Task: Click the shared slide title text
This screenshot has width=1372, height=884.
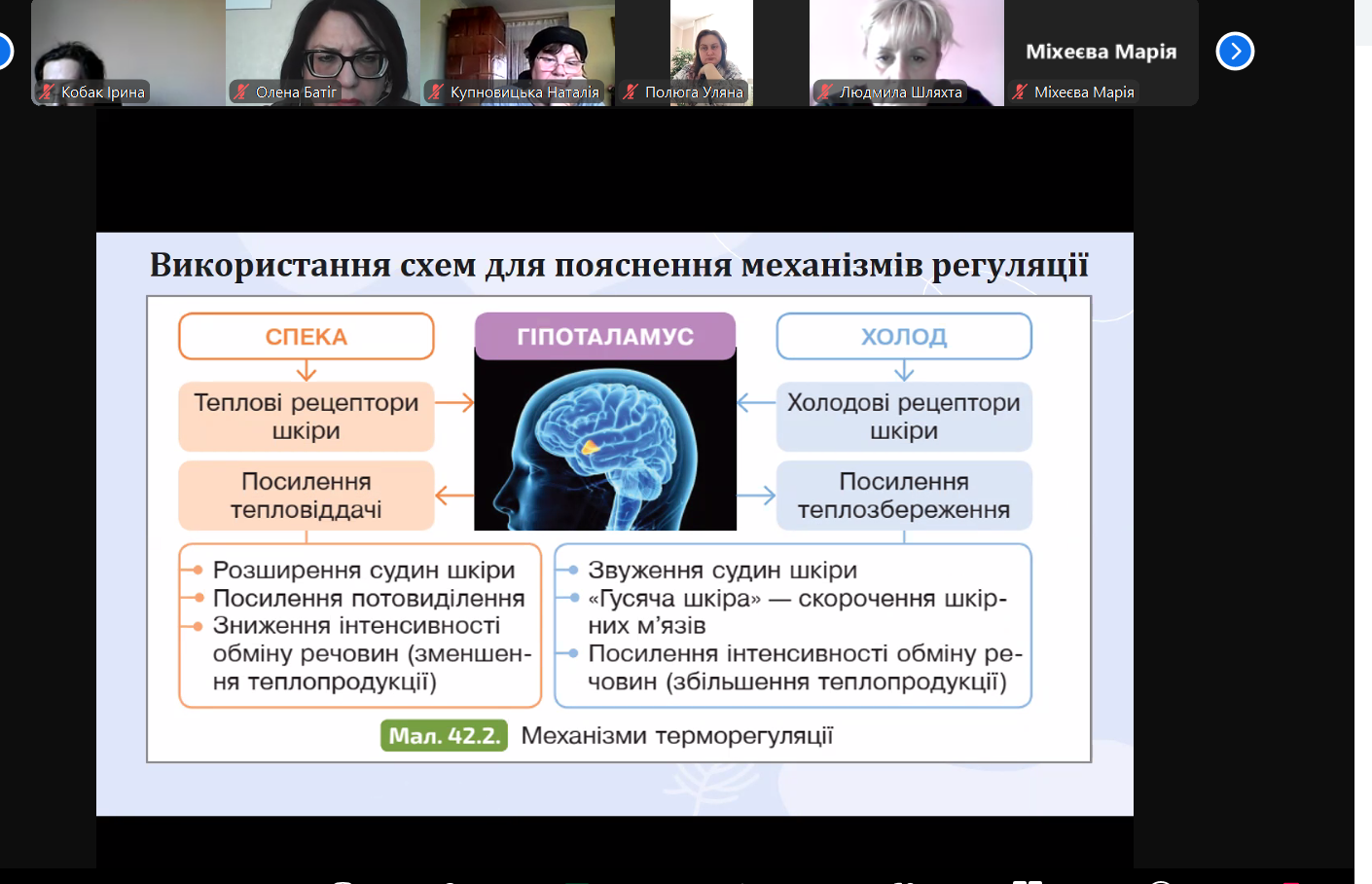Action: [619, 265]
